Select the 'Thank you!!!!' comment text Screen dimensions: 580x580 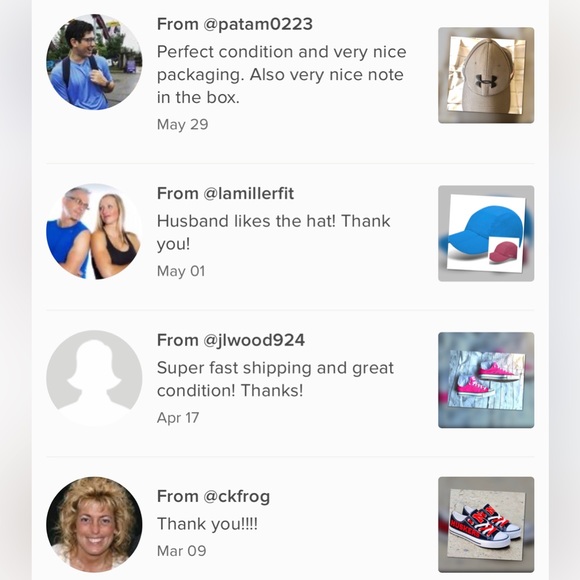pyautogui.click(x=207, y=524)
